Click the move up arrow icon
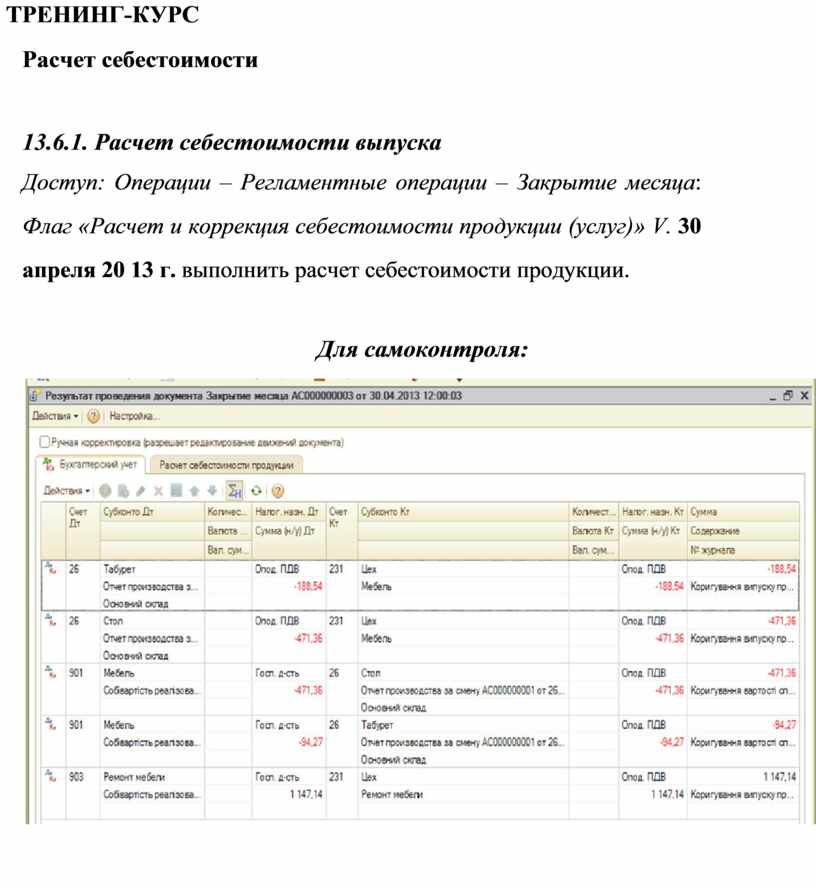The width and height of the screenshot is (816, 888). pyautogui.click(x=194, y=491)
